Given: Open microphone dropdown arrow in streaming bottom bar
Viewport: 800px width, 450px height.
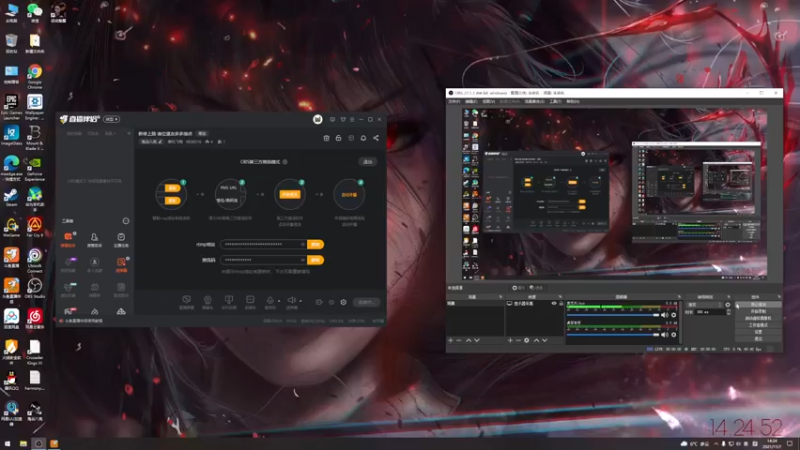Looking at the screenshot, I should 279,301.
